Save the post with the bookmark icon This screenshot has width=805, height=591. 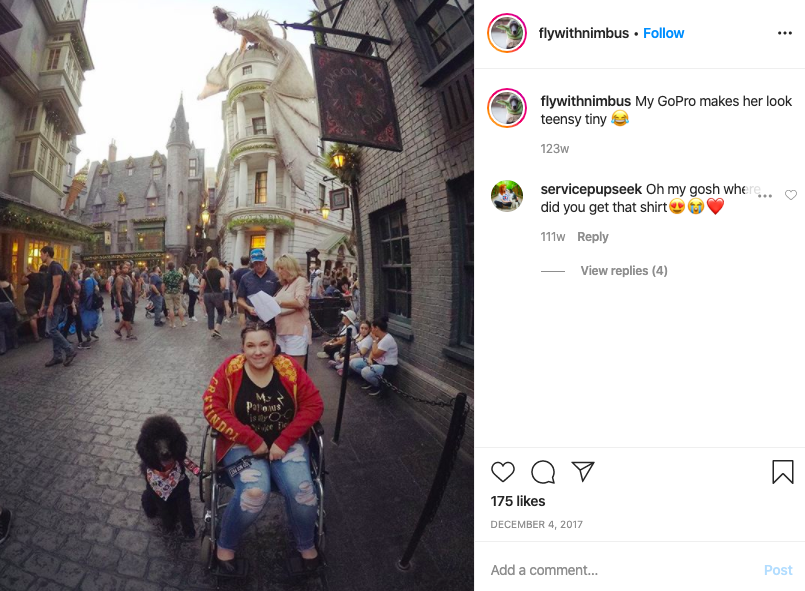783,471
